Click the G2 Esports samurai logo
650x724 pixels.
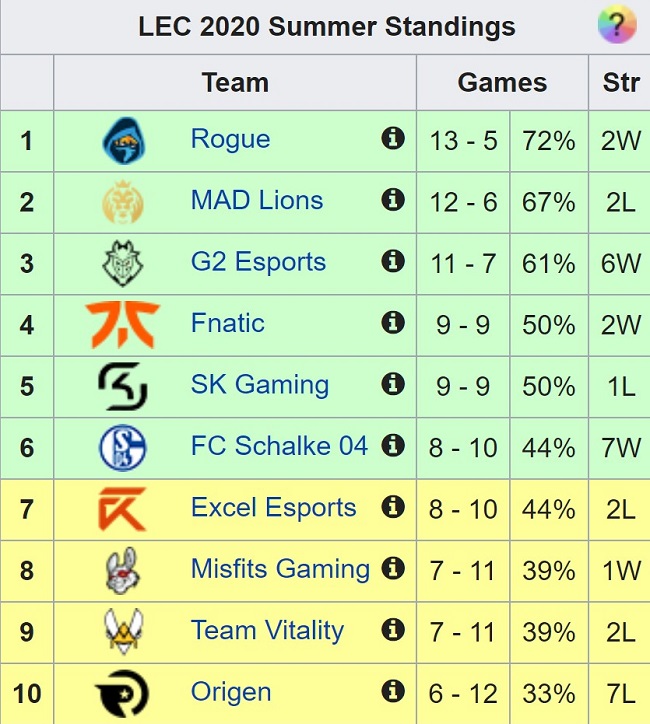pyautogui.click(x=123, y=264)
